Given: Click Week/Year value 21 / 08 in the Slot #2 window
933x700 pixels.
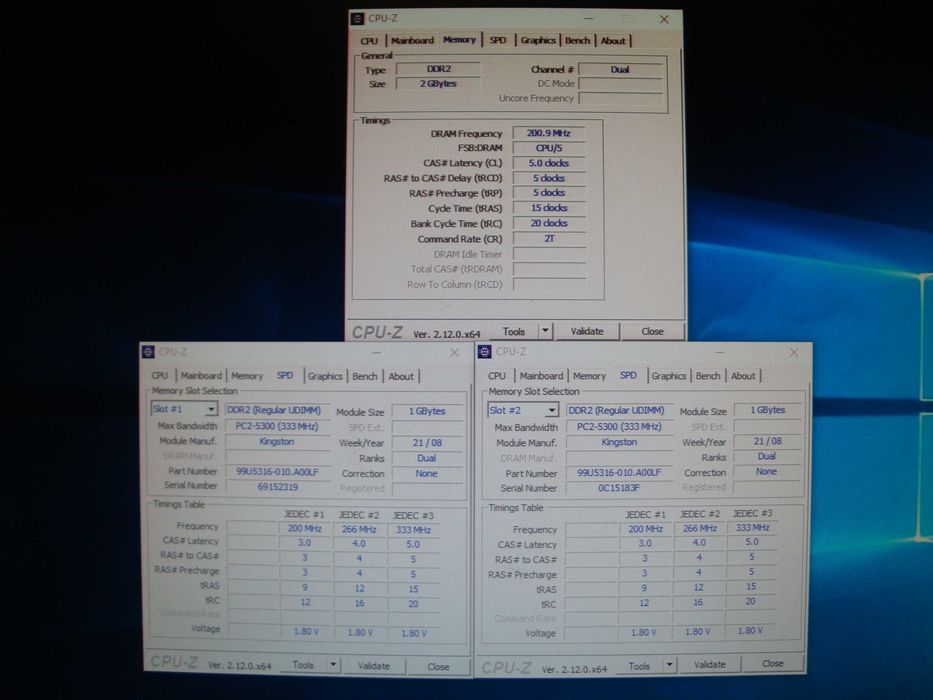Looking at the screenshot, I should tap(768, 441).
